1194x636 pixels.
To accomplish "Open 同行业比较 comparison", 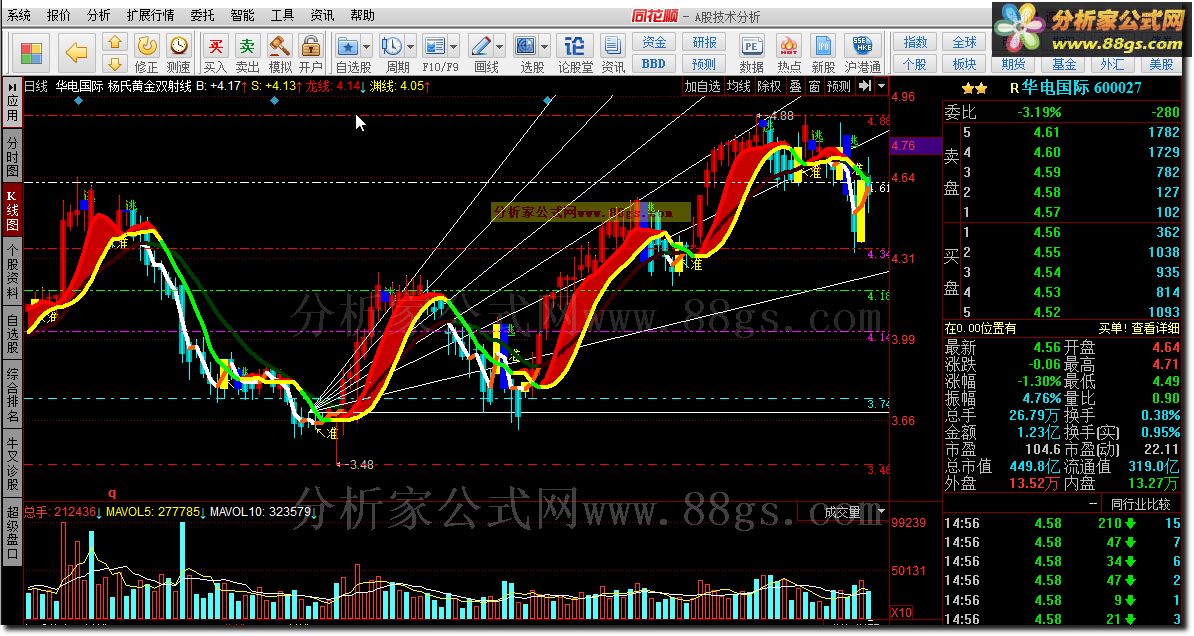I will 1141,503.
